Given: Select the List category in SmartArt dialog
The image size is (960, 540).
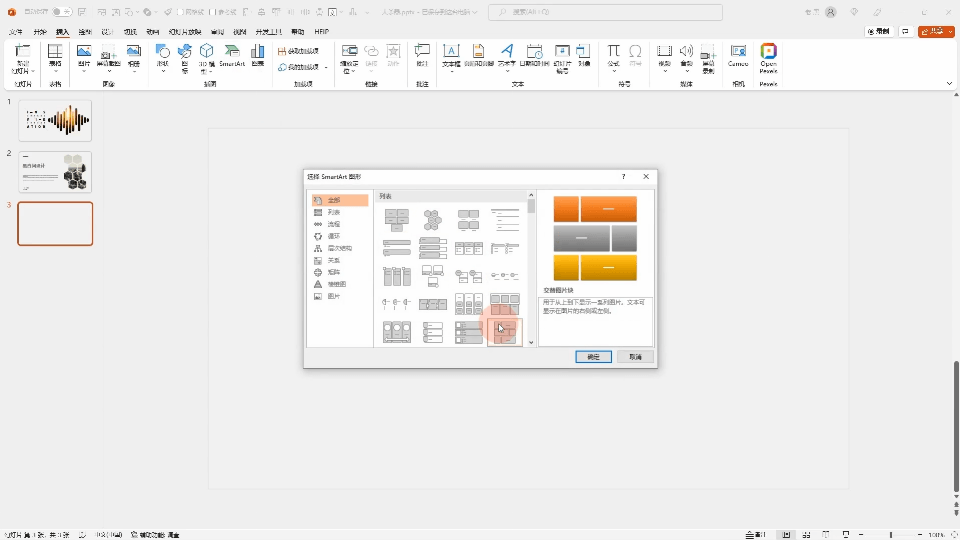Looking at the screenshot, I should [x=340, y=212].
